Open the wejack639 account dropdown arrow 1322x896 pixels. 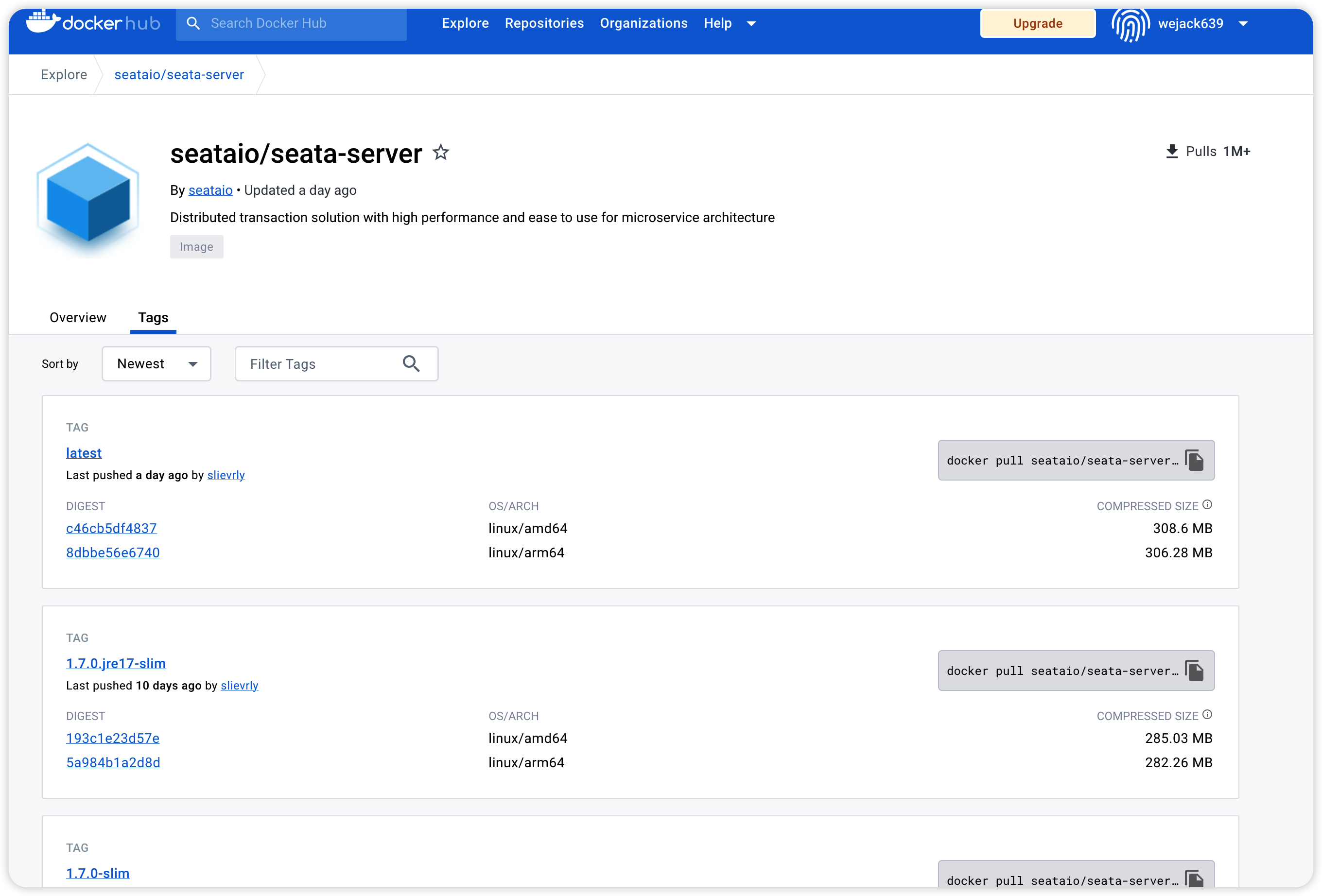pyautogui.click(x=1243, y=24)
